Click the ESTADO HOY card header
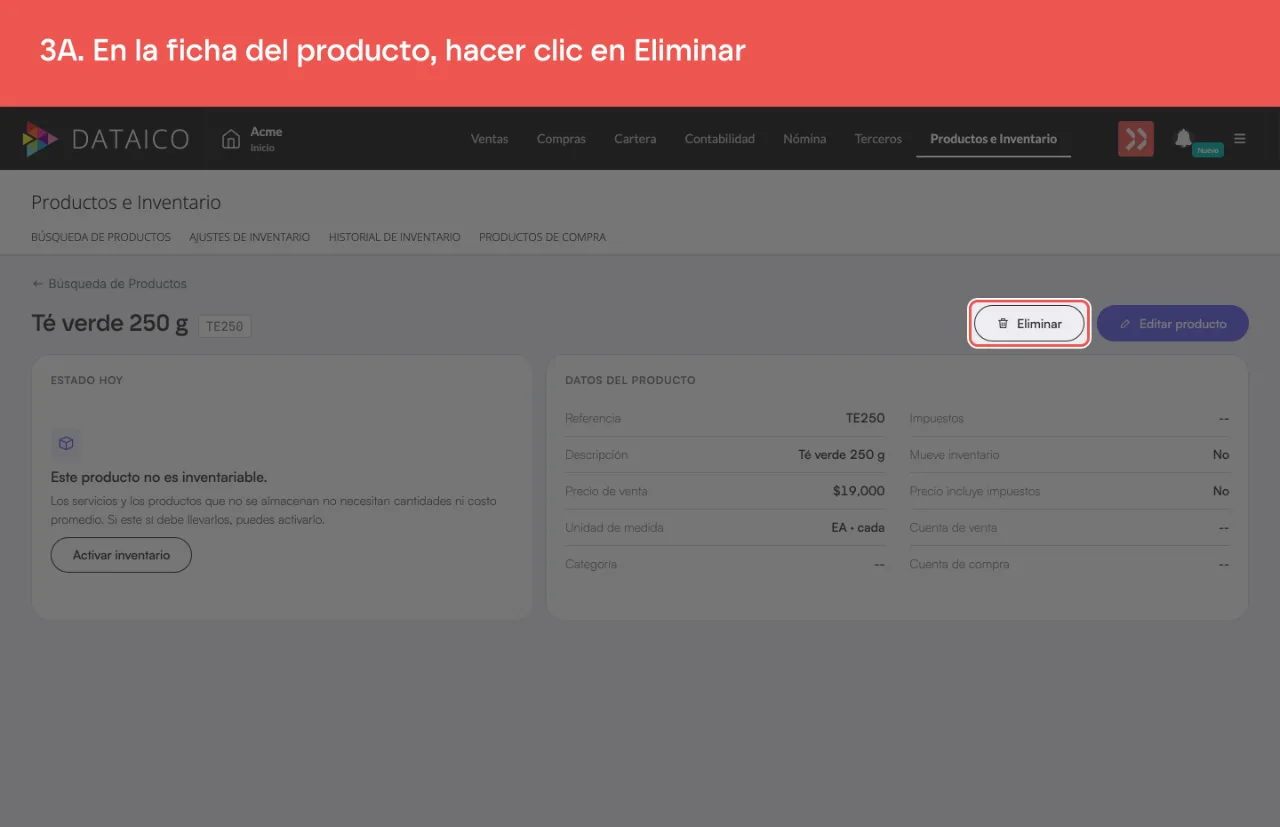Viewport: 1280px width, 827px height. [x=87, y=381]
